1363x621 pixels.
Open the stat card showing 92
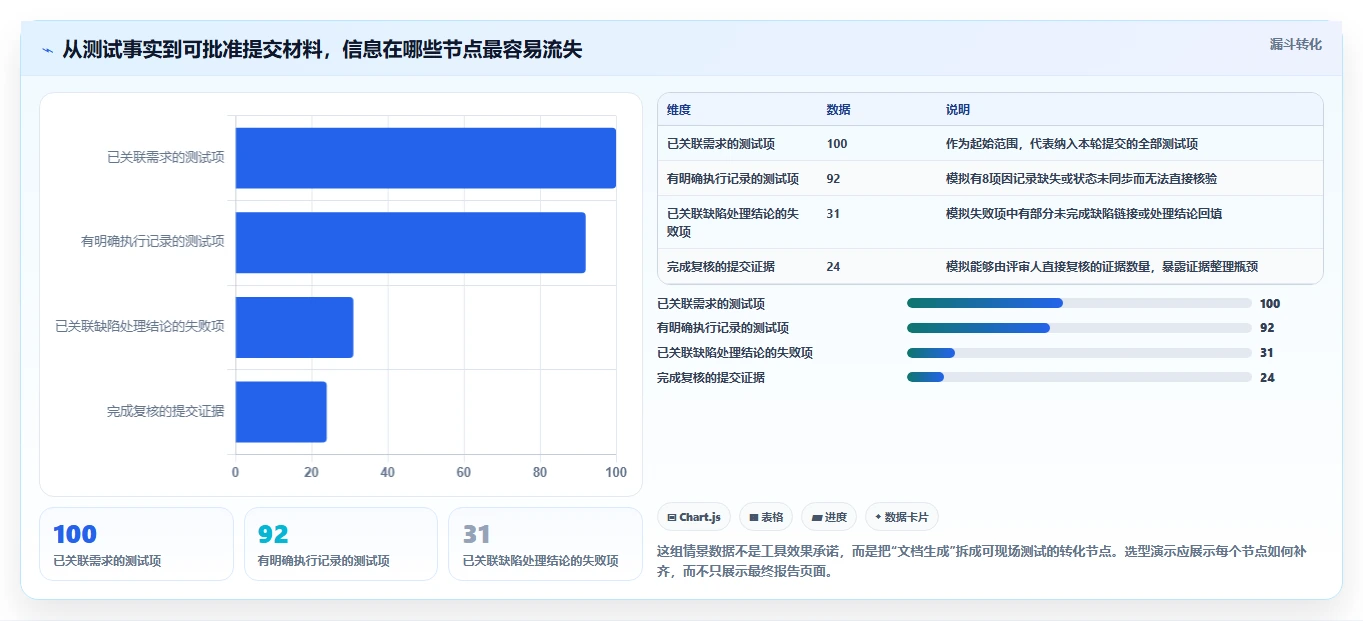tap(341, 544)
